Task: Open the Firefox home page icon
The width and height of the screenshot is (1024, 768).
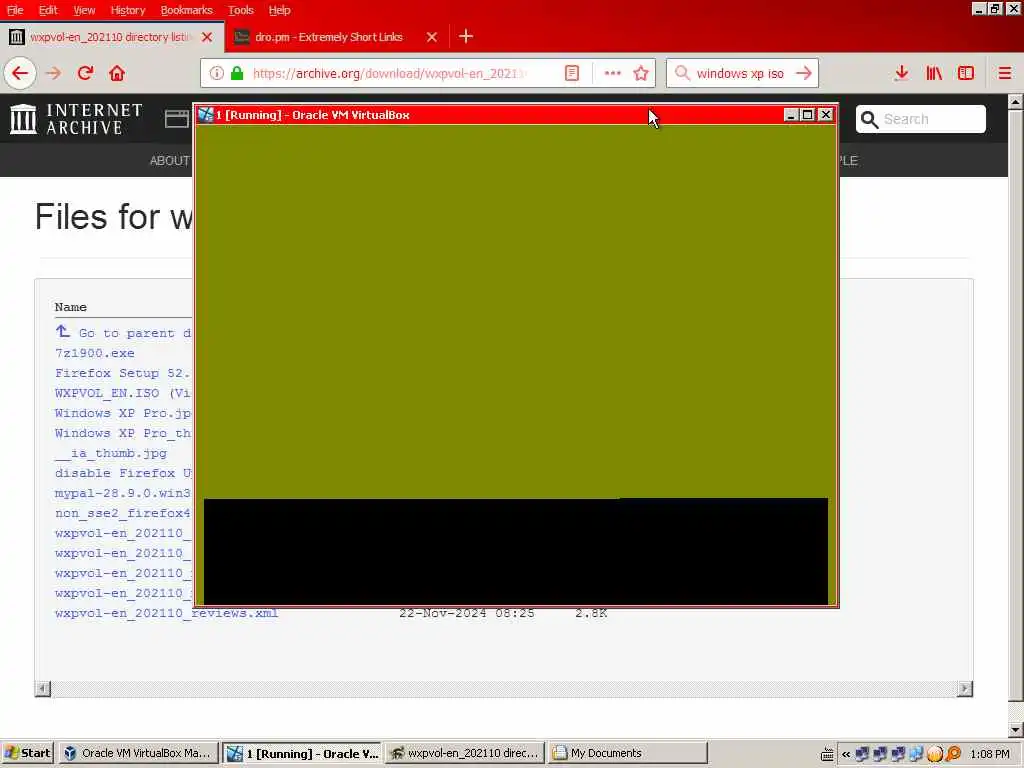Action: pos(117,73)
